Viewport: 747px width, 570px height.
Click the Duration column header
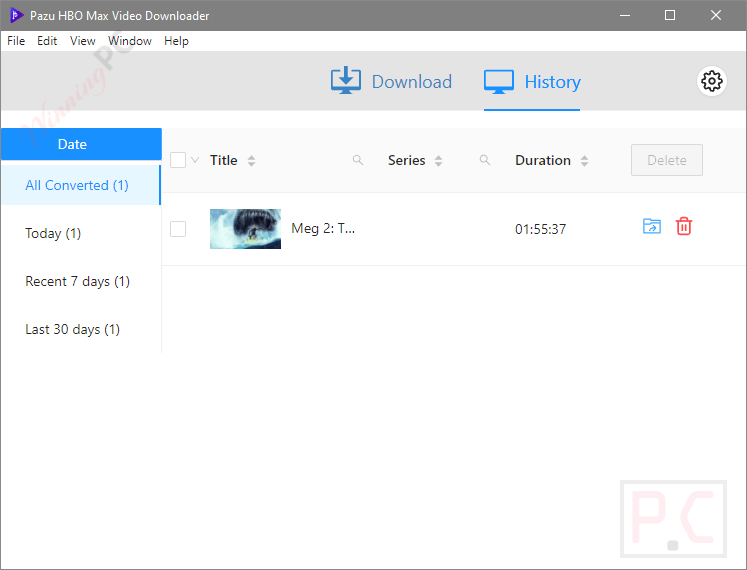pos(543,160)
